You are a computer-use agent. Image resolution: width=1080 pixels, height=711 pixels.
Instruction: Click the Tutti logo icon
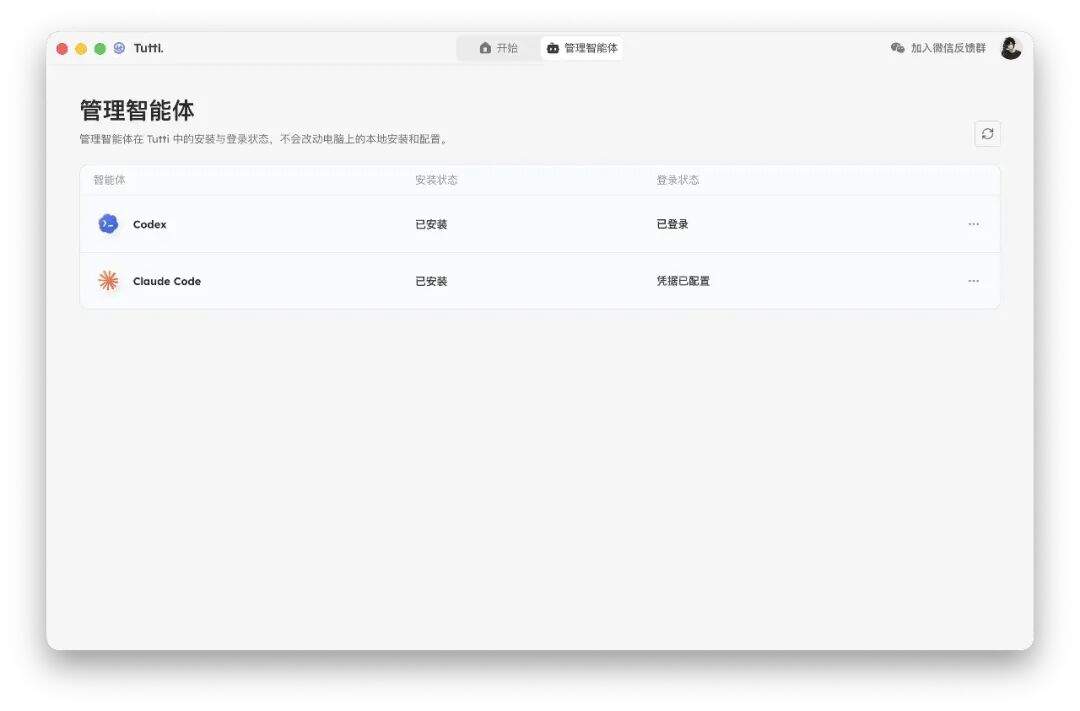[x=119, y=48]
